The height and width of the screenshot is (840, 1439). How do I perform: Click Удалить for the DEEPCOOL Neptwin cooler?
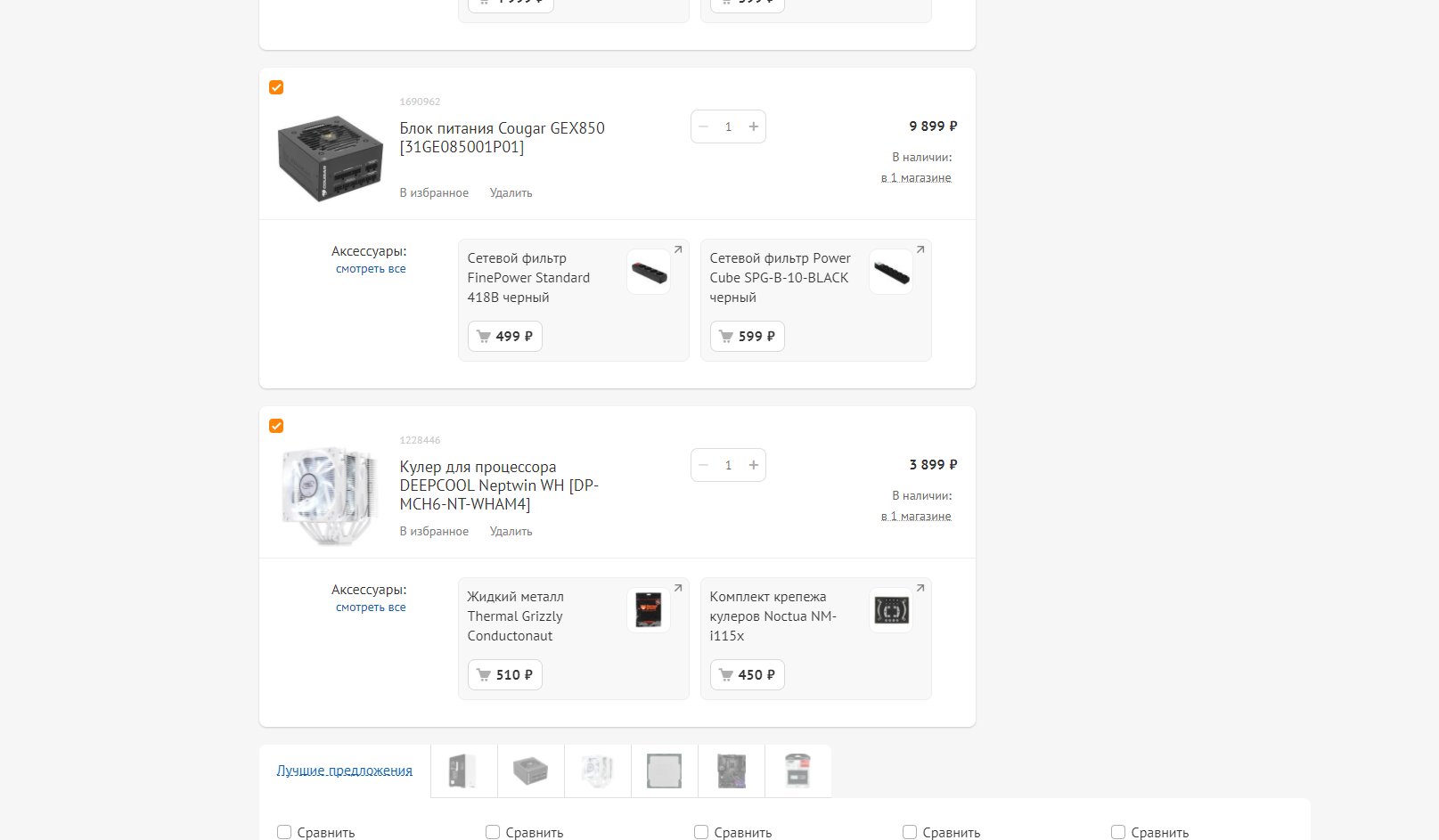click(511, 532)
